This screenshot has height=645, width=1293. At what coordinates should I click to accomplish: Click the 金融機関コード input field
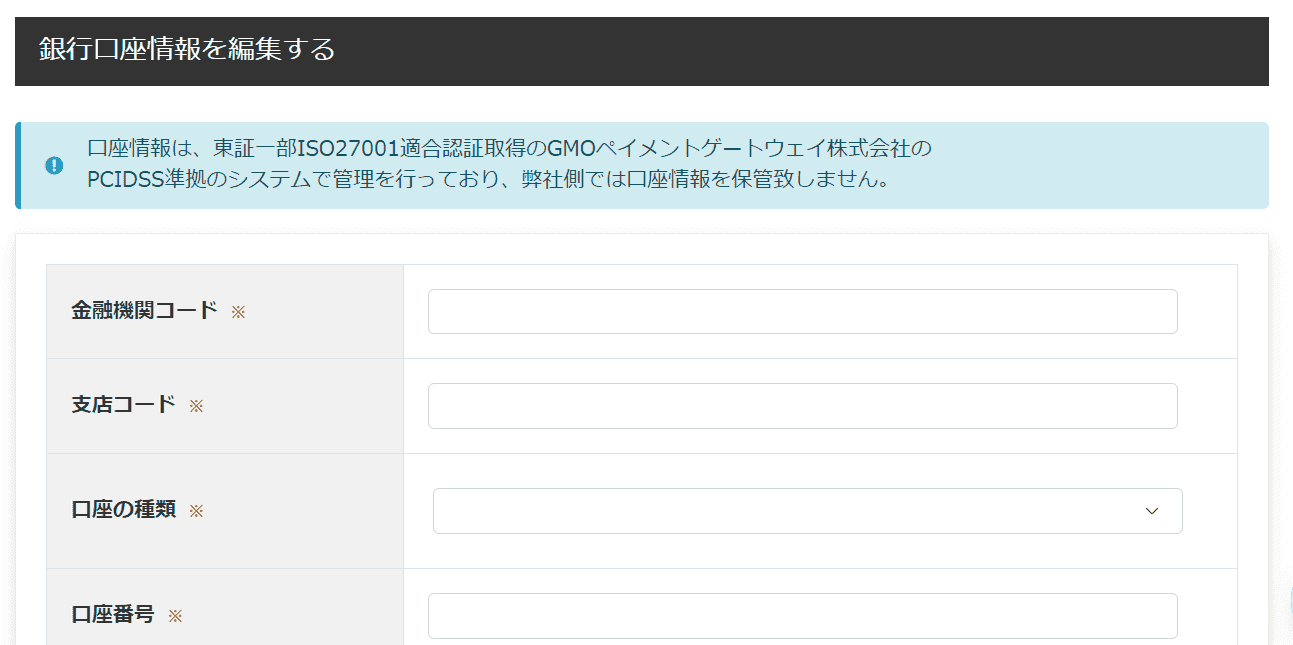coord(802,311)
